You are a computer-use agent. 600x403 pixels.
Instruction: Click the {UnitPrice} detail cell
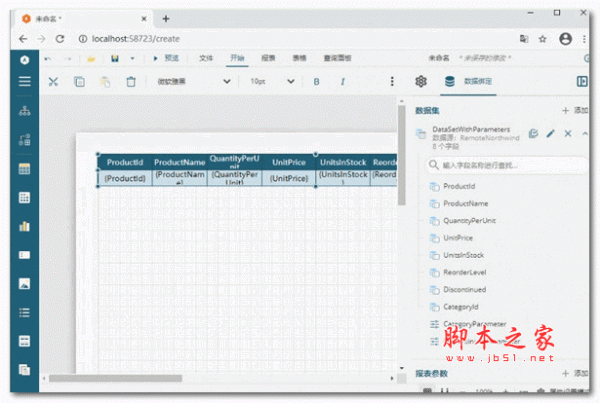289,178
